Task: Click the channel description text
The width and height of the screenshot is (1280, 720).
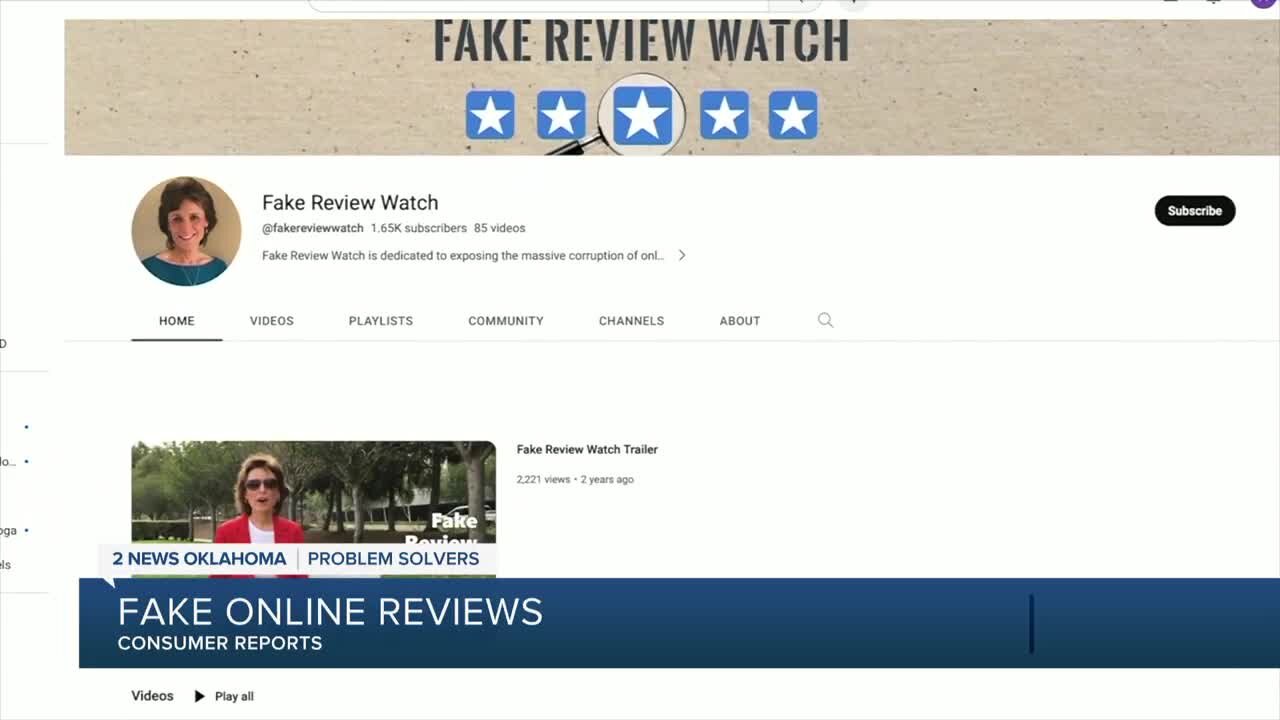Action: coord(463,255)
